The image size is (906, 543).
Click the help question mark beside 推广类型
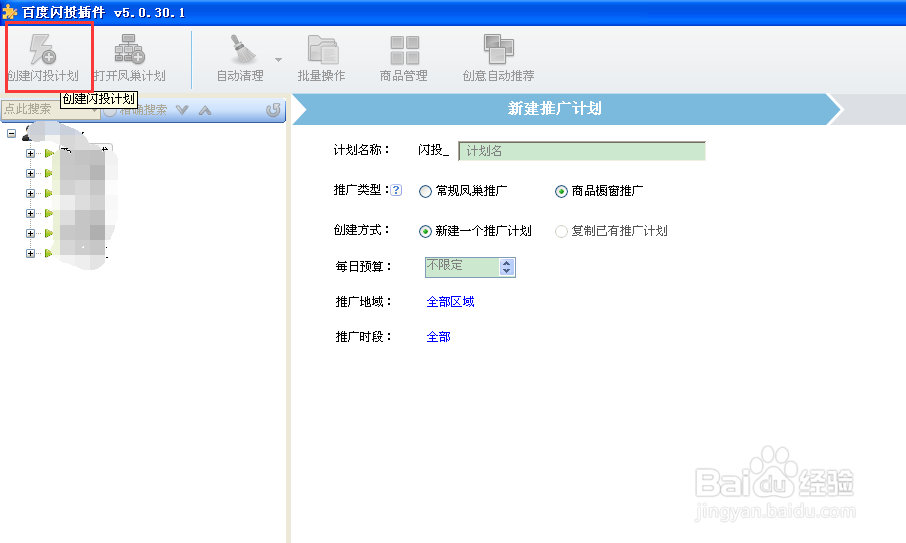(x=396, y=190)
